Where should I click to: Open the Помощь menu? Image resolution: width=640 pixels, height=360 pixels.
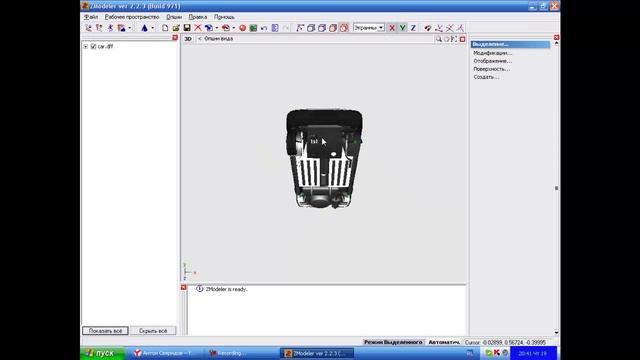224,17
